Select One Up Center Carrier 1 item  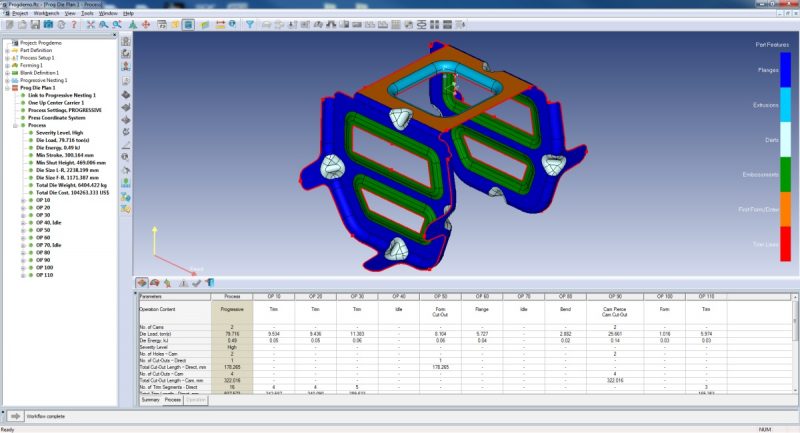click(x=56, y=103)
